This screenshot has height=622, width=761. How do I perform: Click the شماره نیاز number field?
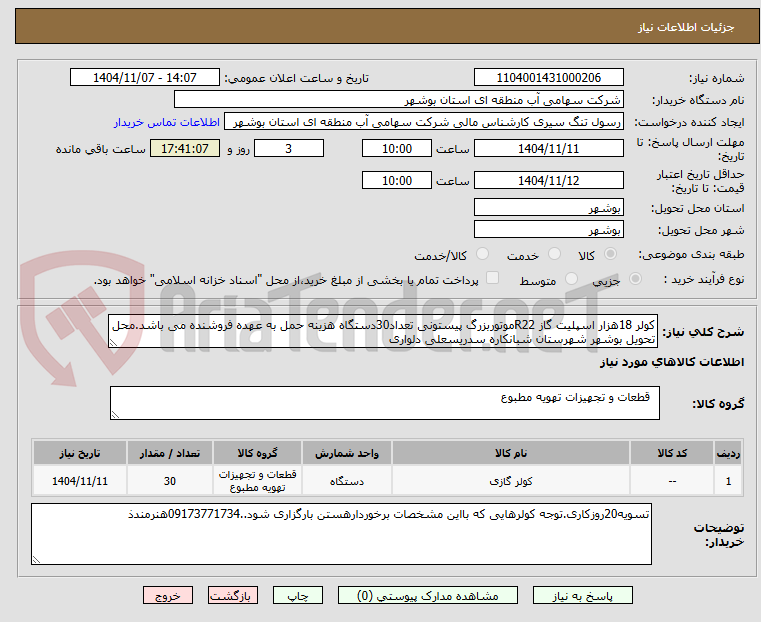point(548,78)
